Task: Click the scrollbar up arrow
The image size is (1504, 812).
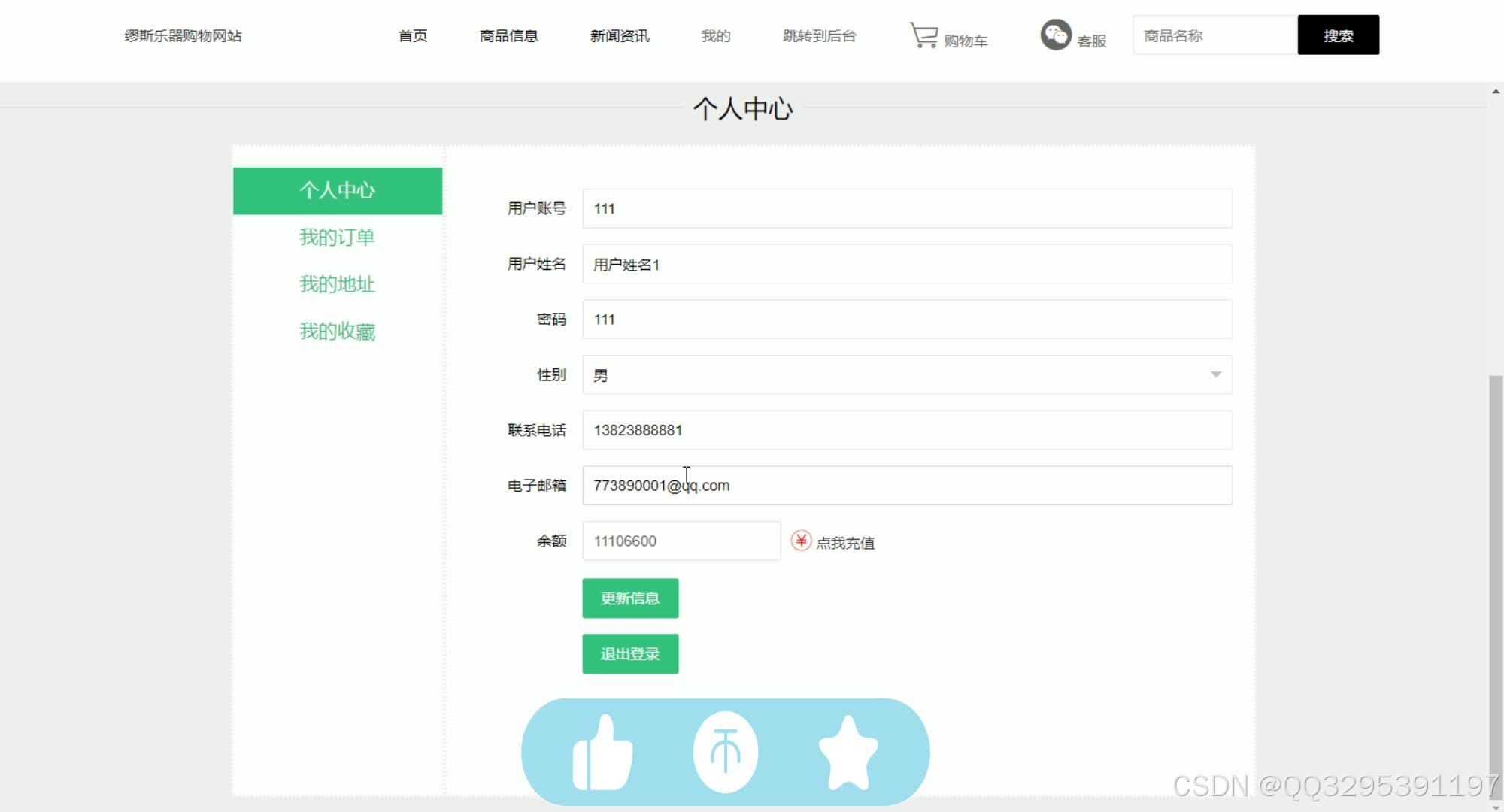Action: (x=1496, y=91)
